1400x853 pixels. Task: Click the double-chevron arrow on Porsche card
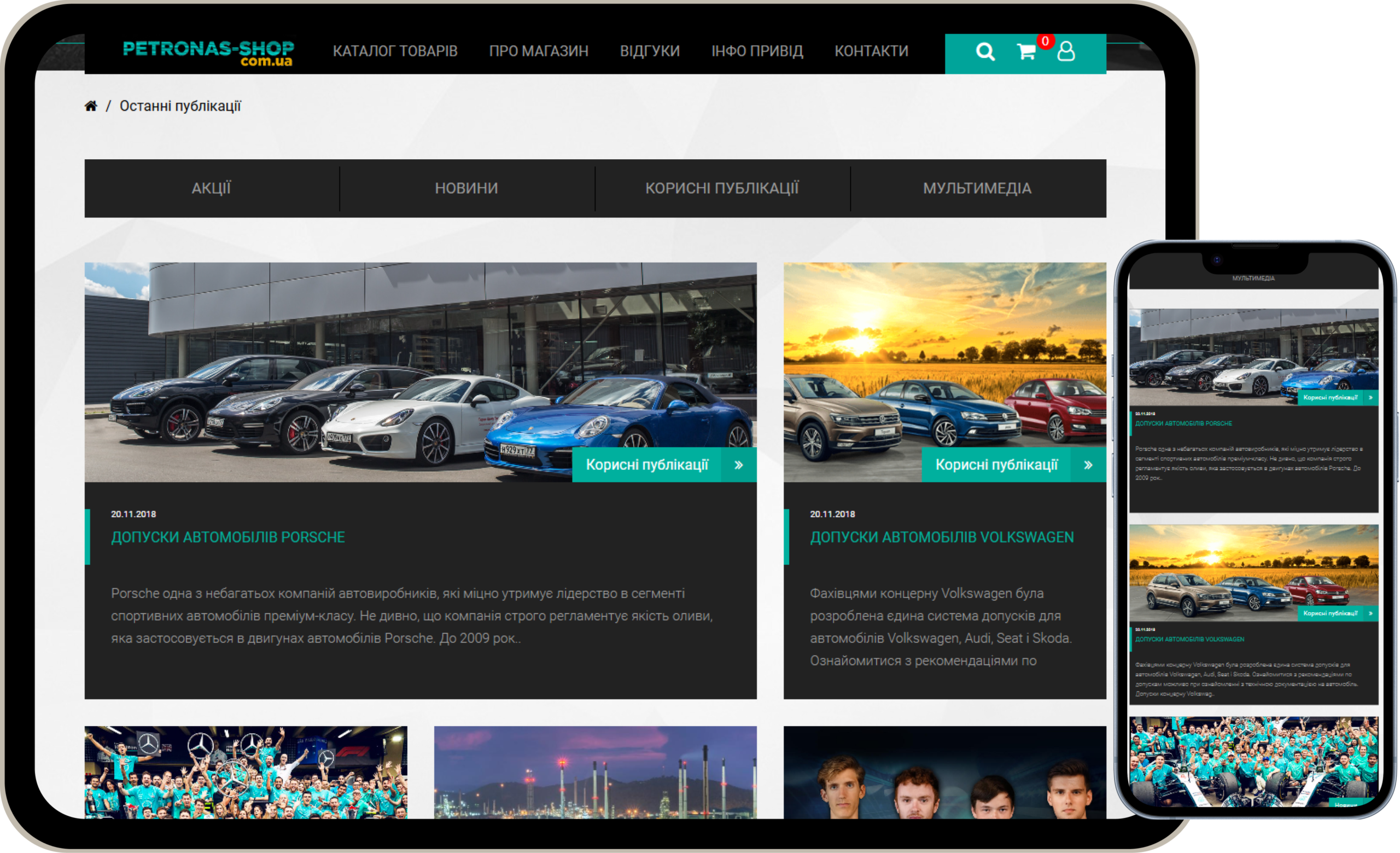click(739, 465)
